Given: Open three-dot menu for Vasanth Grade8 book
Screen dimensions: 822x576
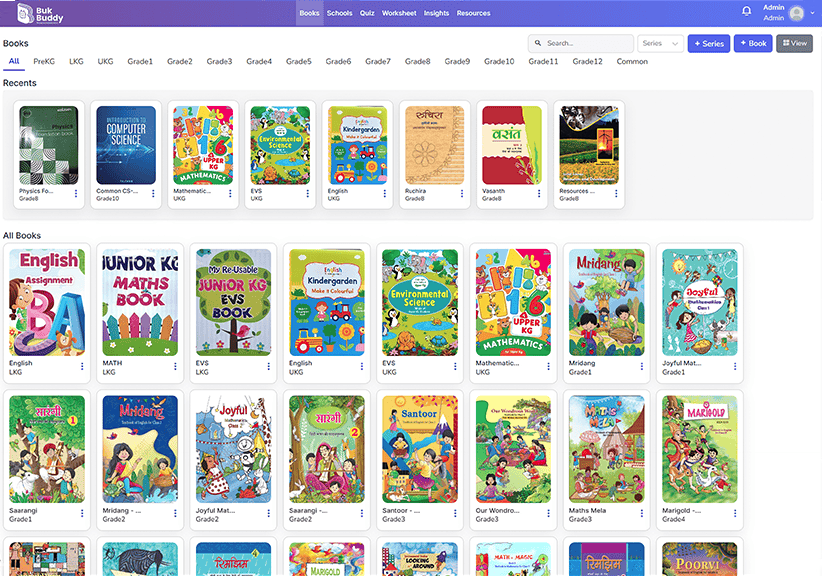Looking at the screenshot, I should pyautogui.click(x=539, y=194).
